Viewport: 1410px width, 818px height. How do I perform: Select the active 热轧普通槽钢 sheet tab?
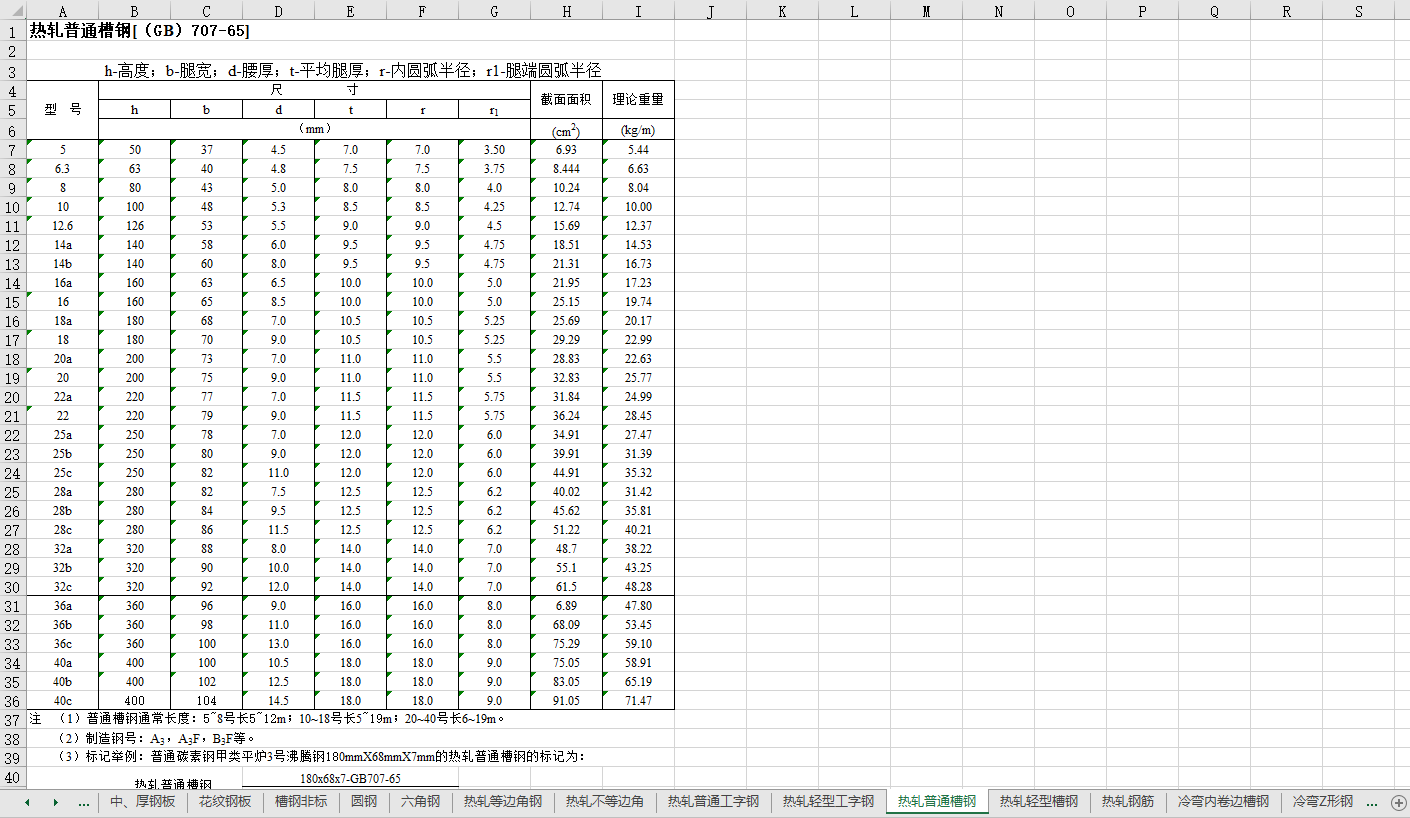coord(937,802)
